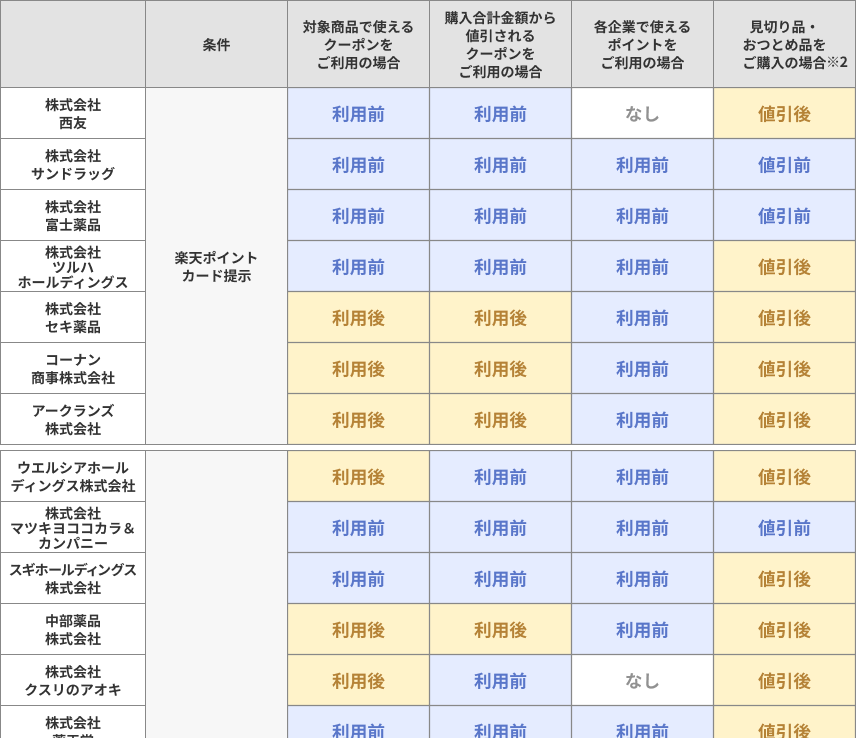Select the 利用後 cell for セキ薬品
This screenshot has width=856, height=738.
click(x=357, y=316)
